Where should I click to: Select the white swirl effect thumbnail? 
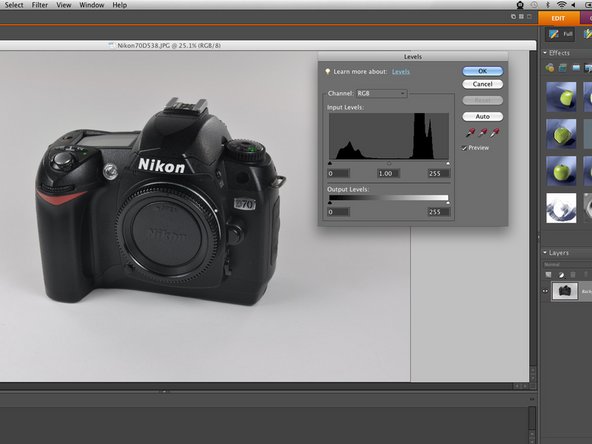click(x=561, y=208)
